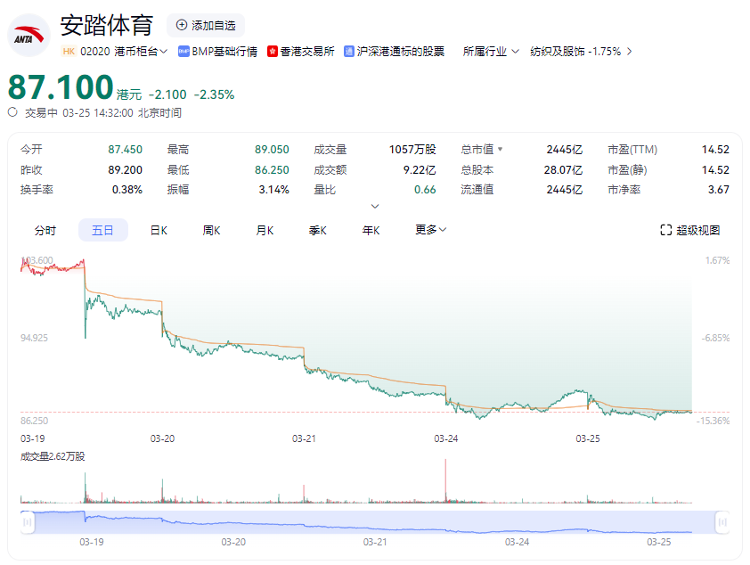Open the 更多 chart options dropdown

tap(430, 230)
